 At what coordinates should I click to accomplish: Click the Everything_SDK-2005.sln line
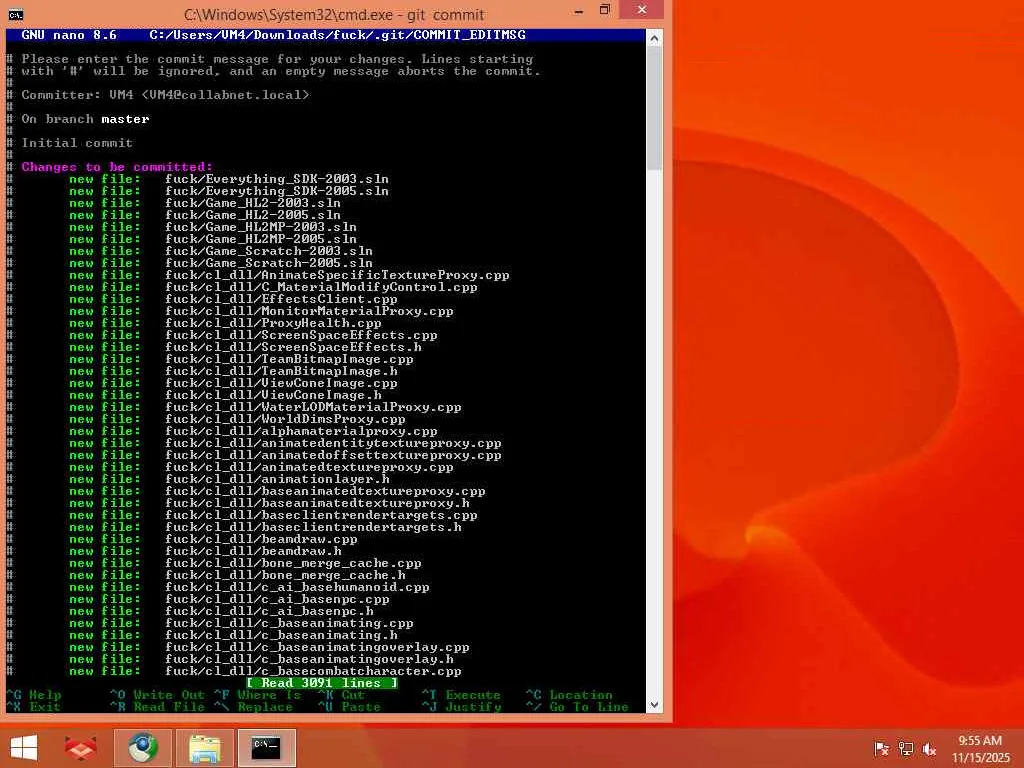tap(277, 191)
